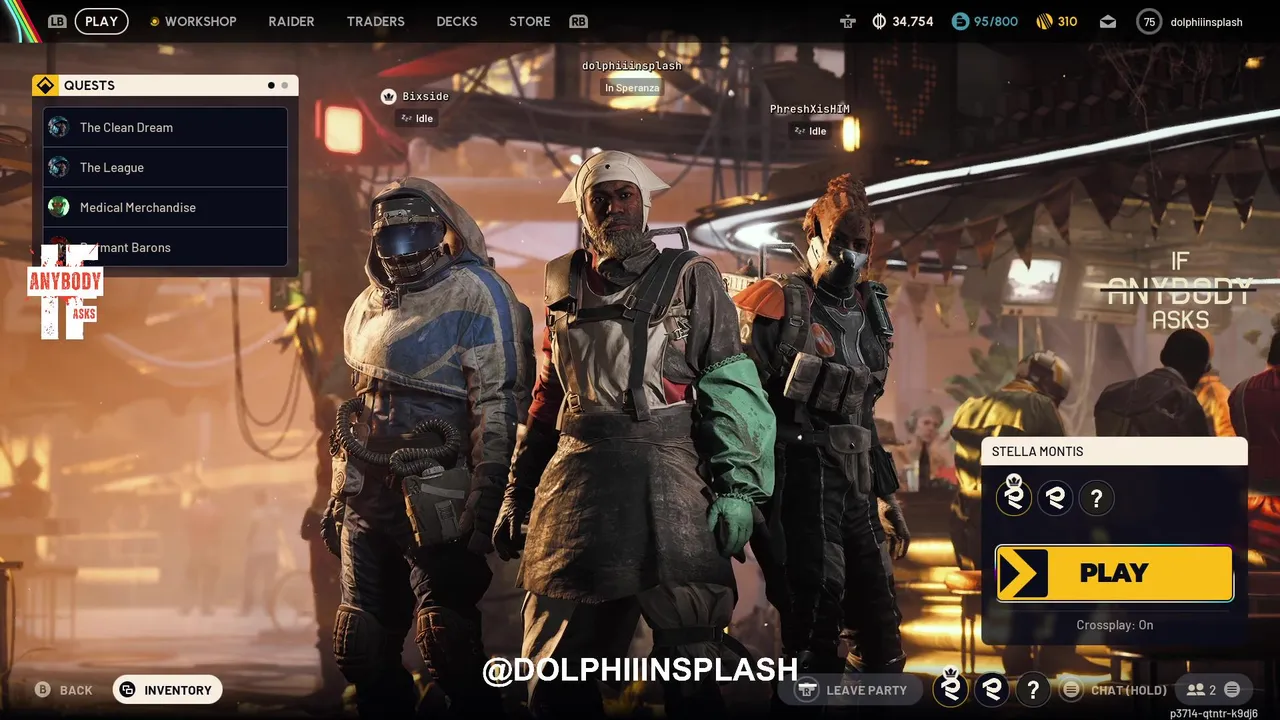Expand the Stella Montis map header

1114,451
